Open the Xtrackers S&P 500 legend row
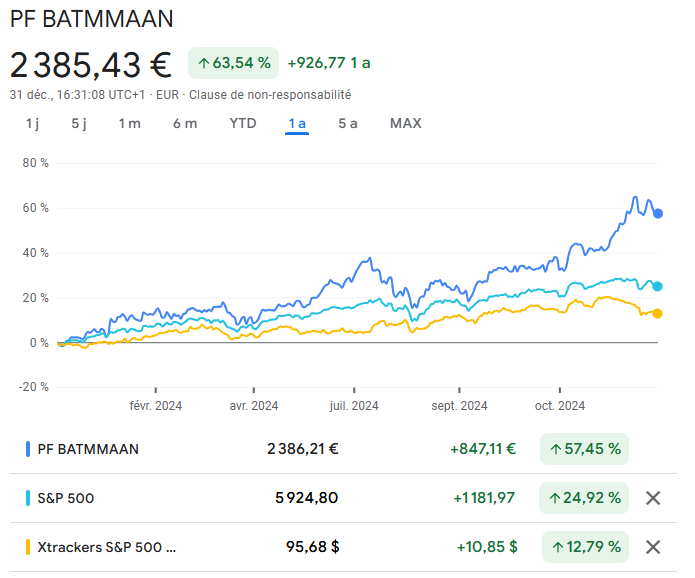Screen dimensions: 695x578 click(106, 547)
